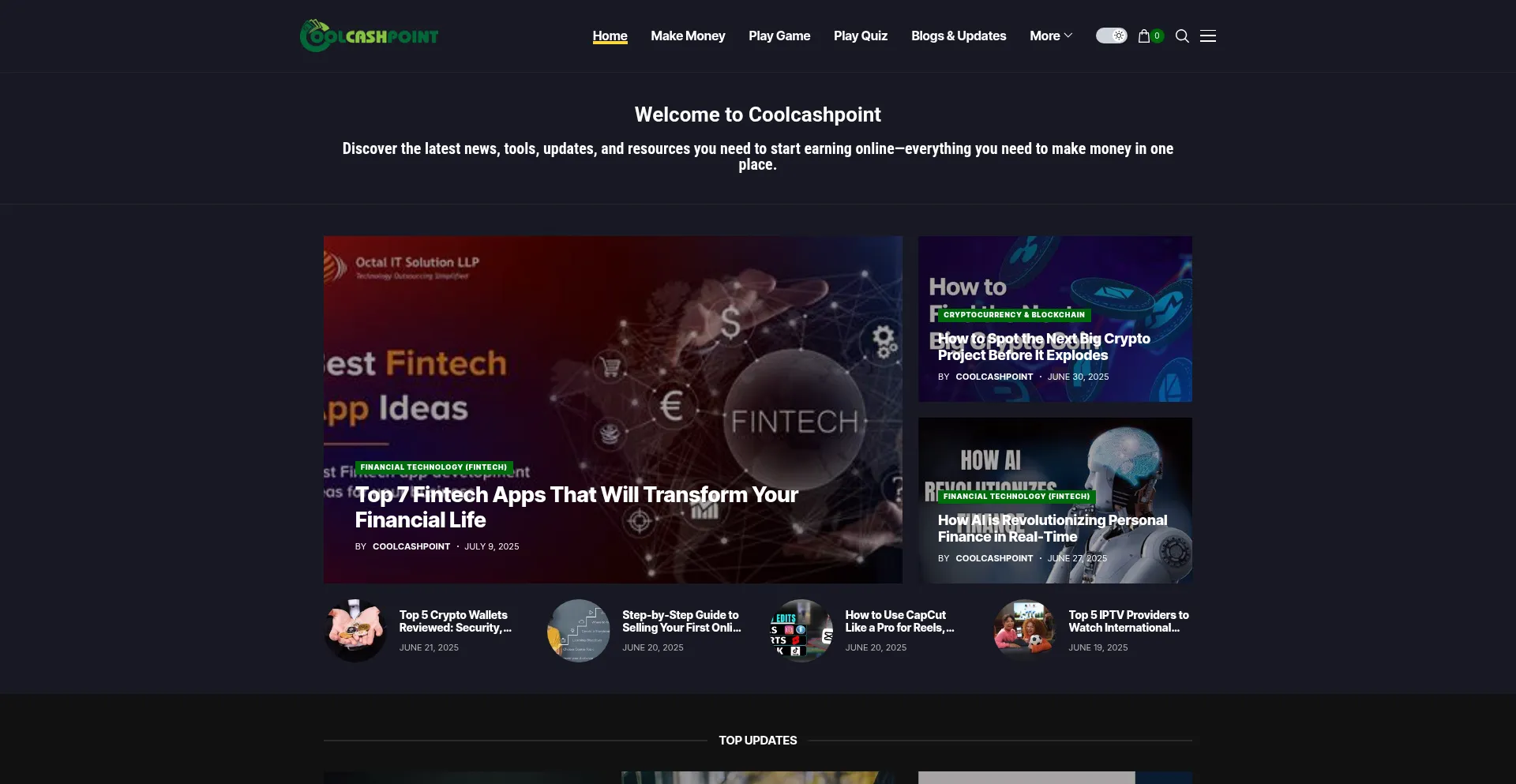Open Top 5 IPTV Providers article title
The height and width of the screenshot is (784, 1516).
point(1128,621)
